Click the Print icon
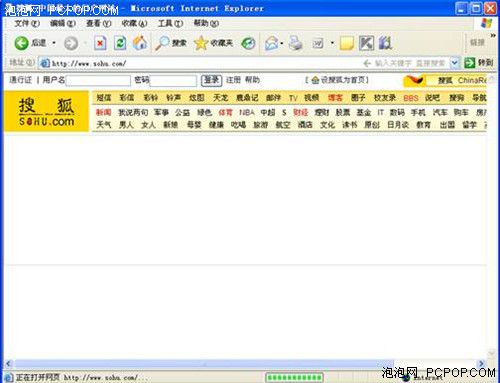 pos(295,43)
